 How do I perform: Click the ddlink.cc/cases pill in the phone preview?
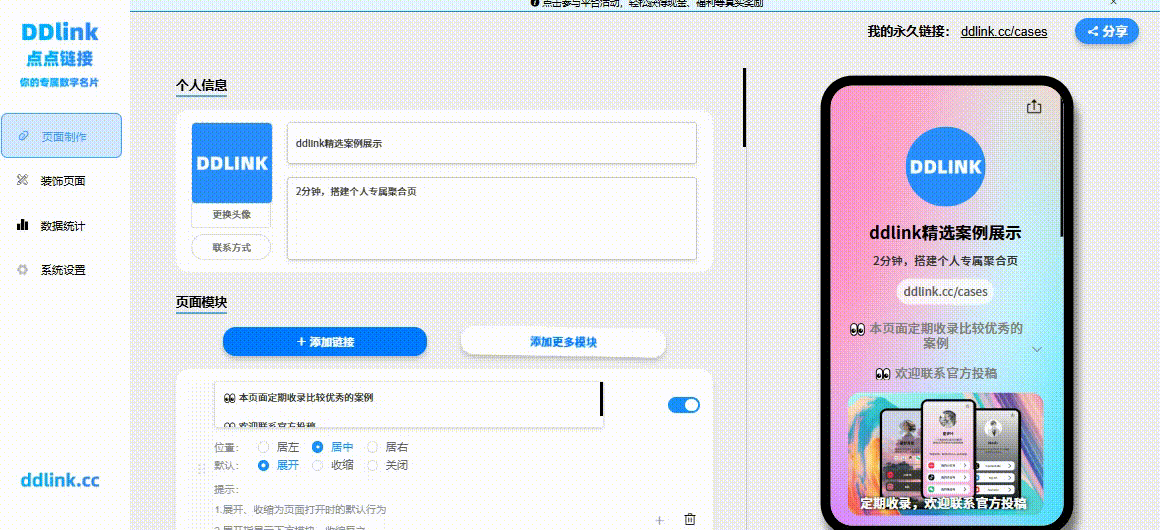(945, 292)
